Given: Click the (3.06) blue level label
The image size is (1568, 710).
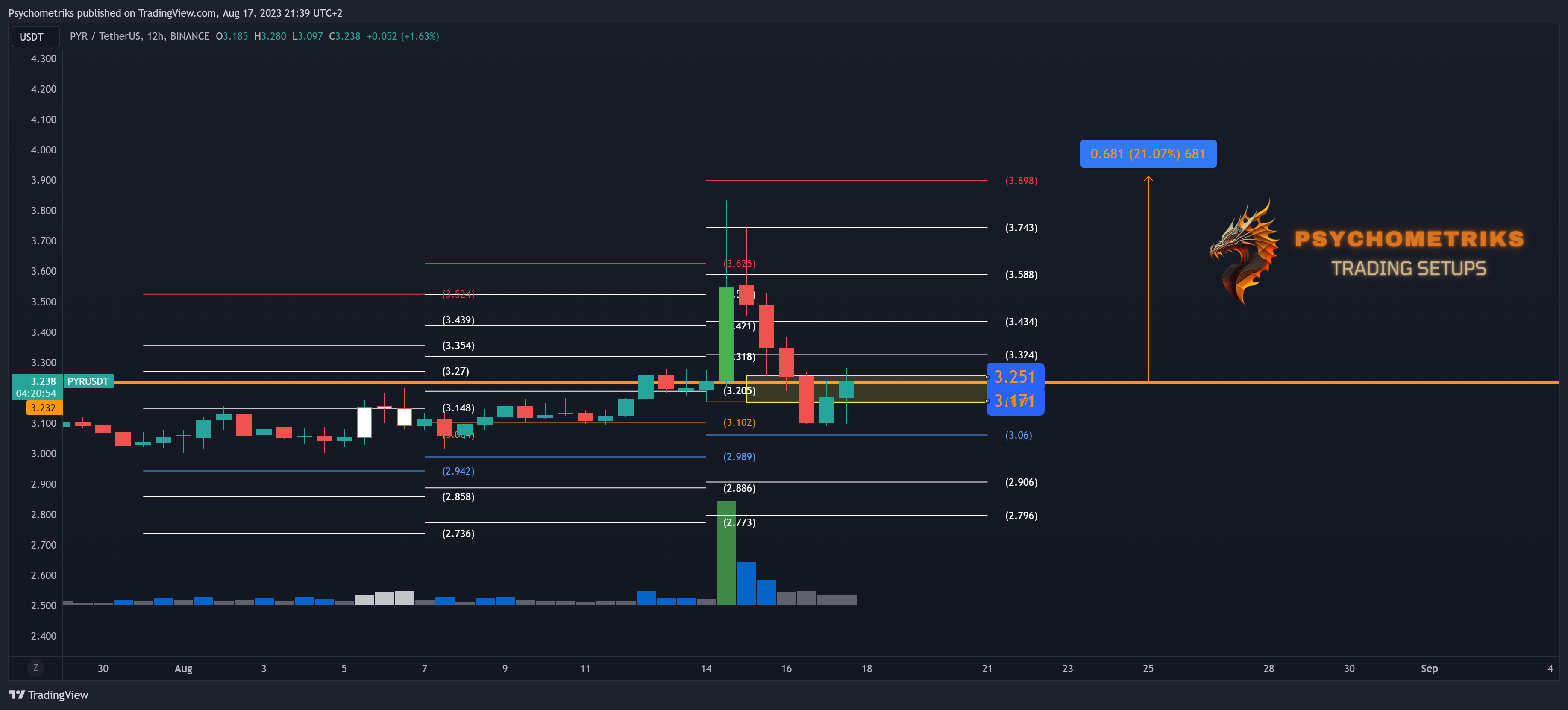Looking at the screenshot, I should [1019, 436].
